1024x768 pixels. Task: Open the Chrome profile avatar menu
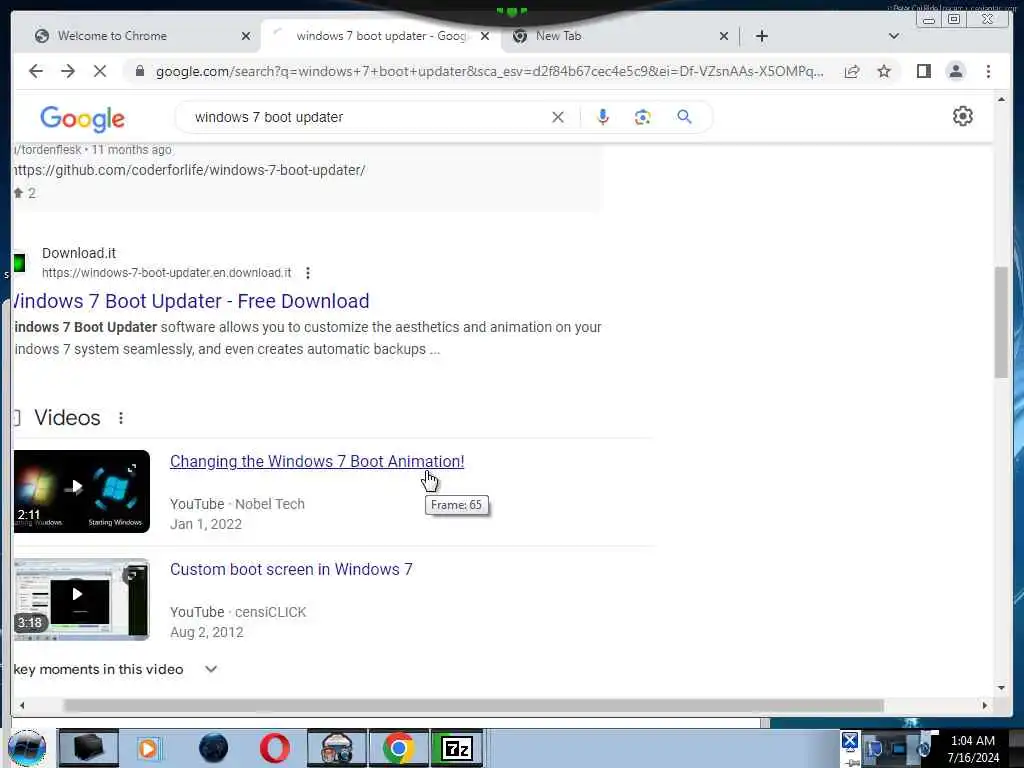coord(956,71)
